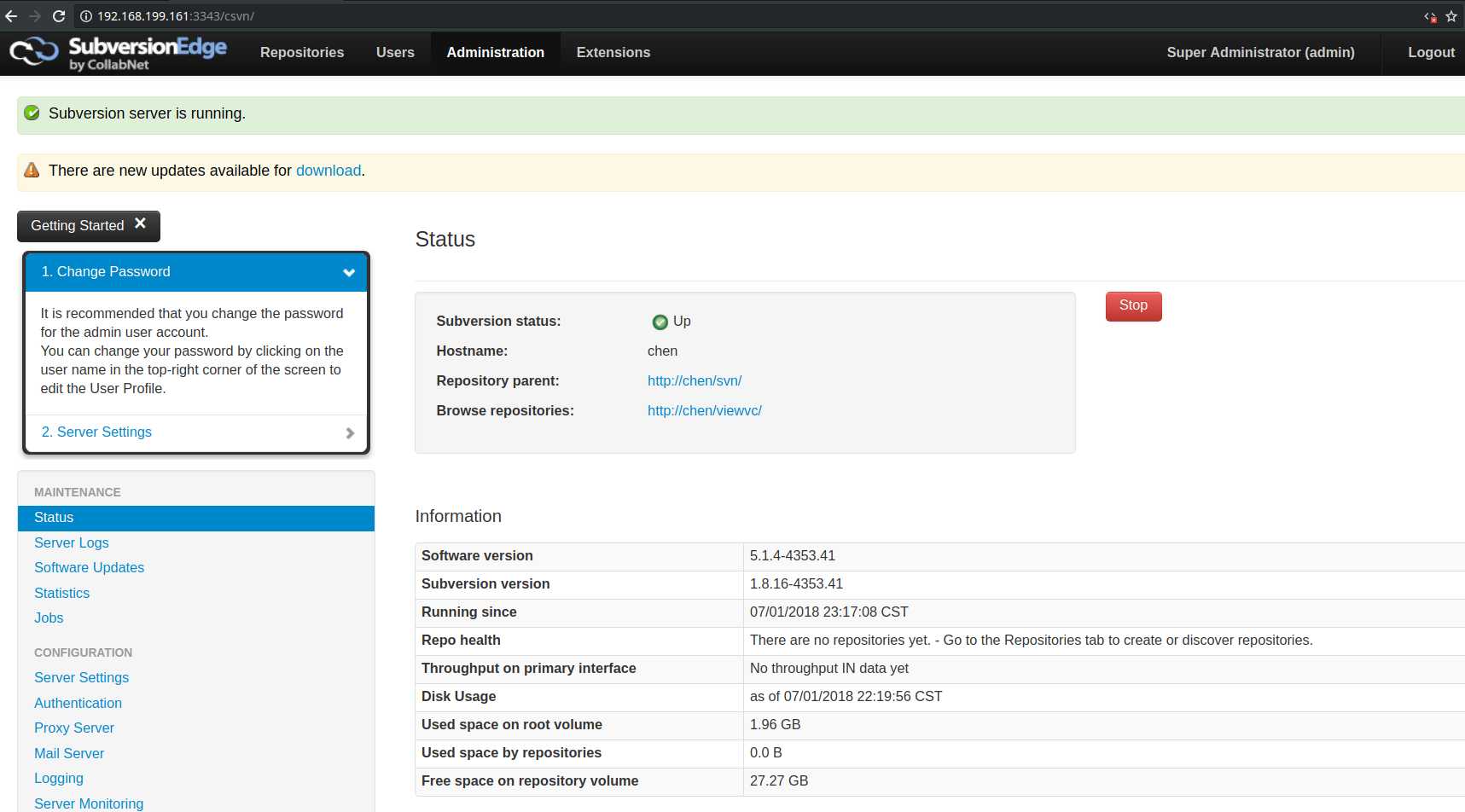The height and width of the screenshot is (812, 1465).
Task: Click the Repo health message text
Action: click(x=1032, y=641)
